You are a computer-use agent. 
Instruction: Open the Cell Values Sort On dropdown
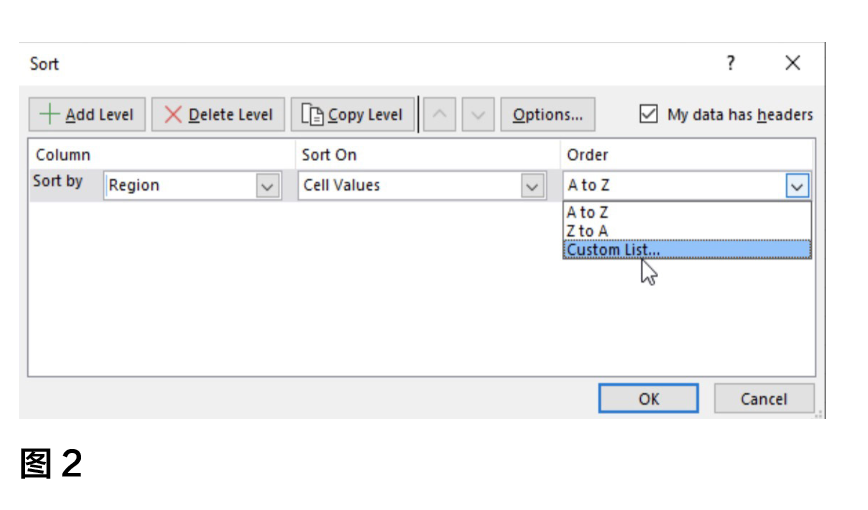[532, 186]
